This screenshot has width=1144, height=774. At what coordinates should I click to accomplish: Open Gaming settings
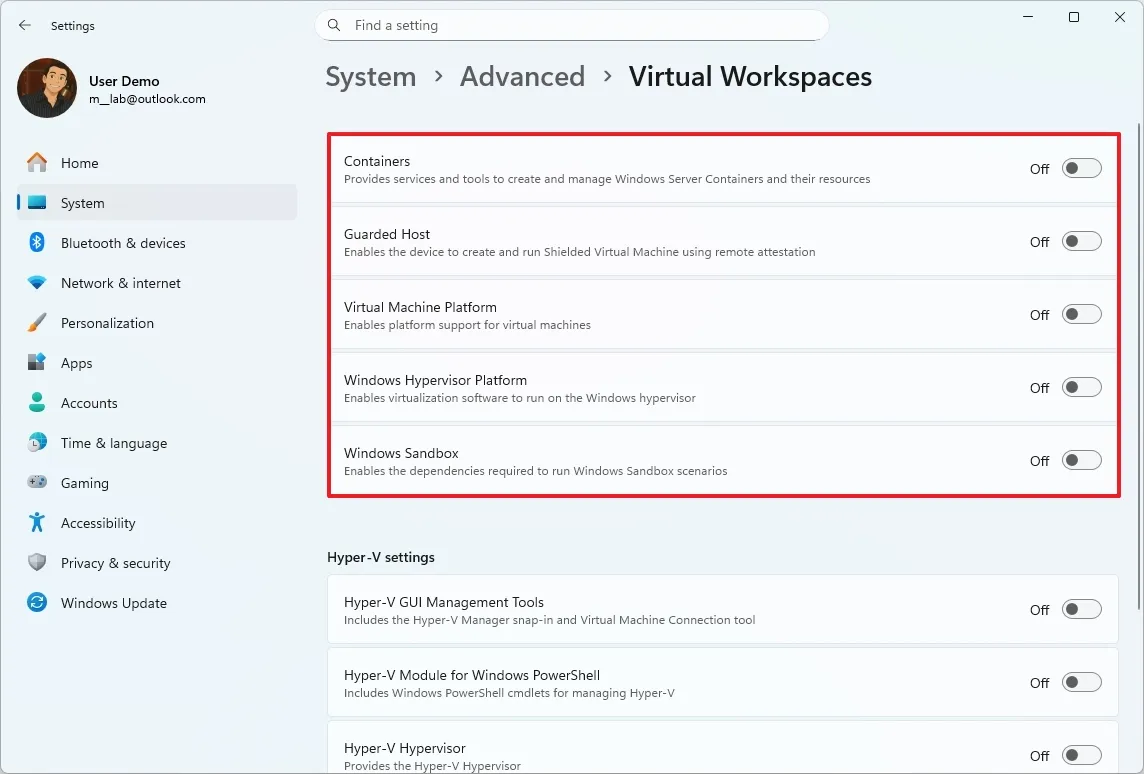point(84,482)
